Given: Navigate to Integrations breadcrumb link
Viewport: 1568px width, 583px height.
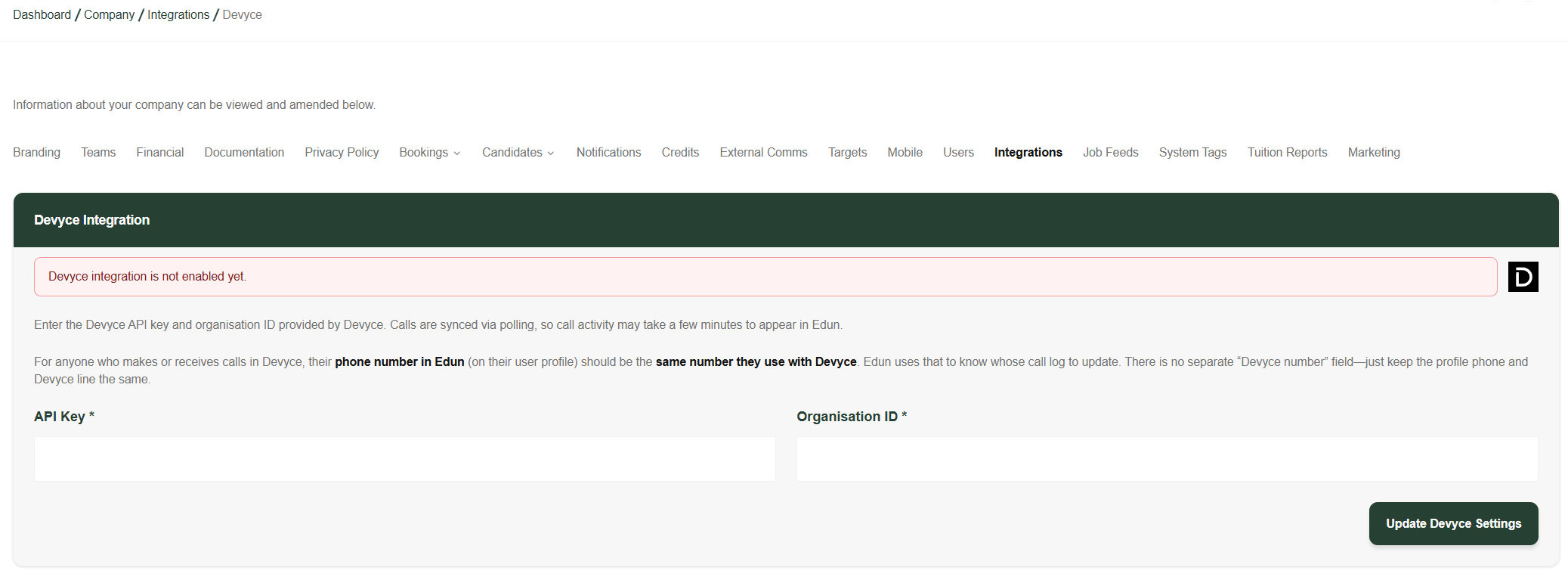Looking at the screenshot, I should [178, 15].
